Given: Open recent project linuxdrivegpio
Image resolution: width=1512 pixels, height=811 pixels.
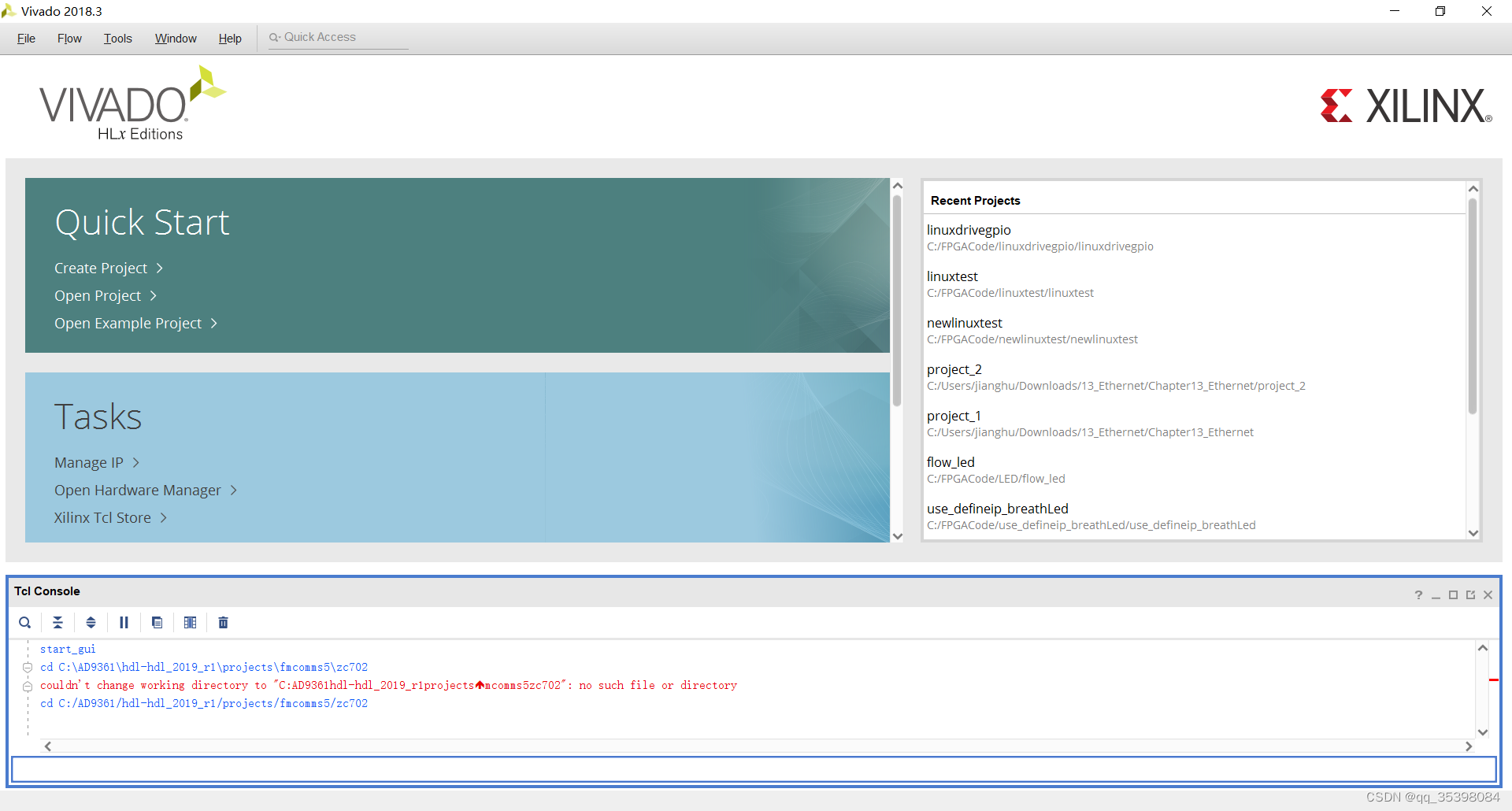Looking at the screenshot, I should [x=969, y=230].
